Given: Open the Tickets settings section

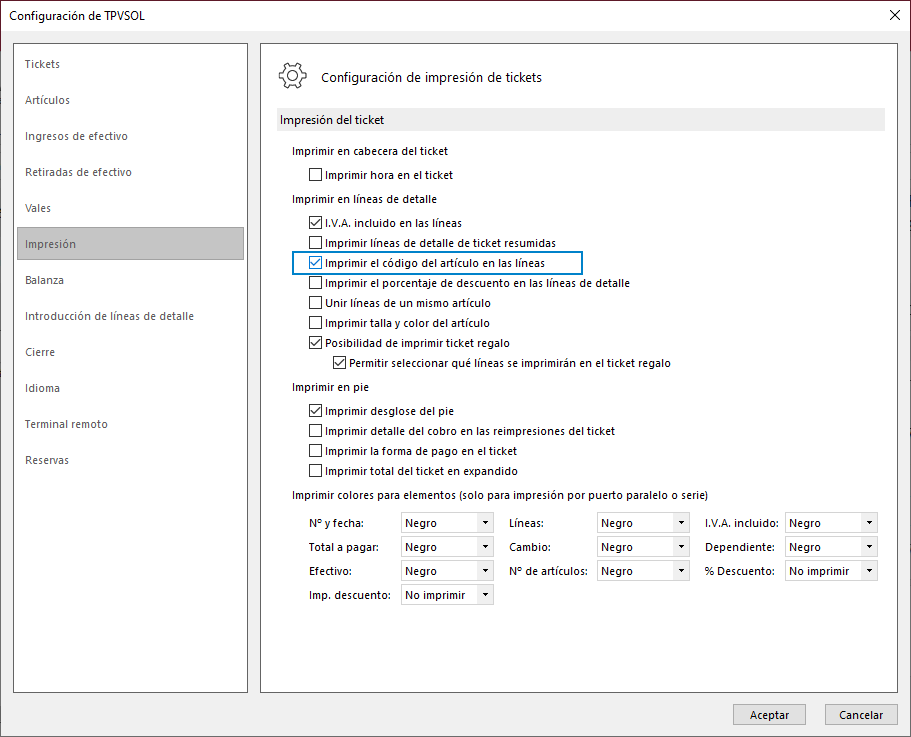Looking at the screenshot, I should [x=42, y=64].
